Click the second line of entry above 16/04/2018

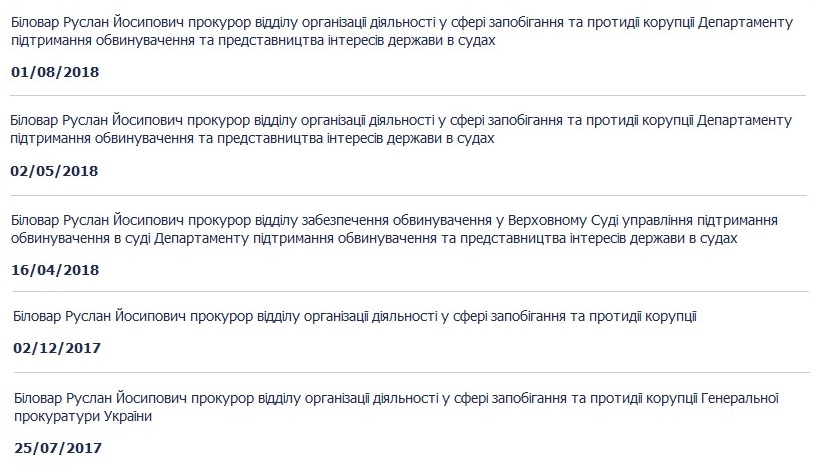[x=374, y=238]
